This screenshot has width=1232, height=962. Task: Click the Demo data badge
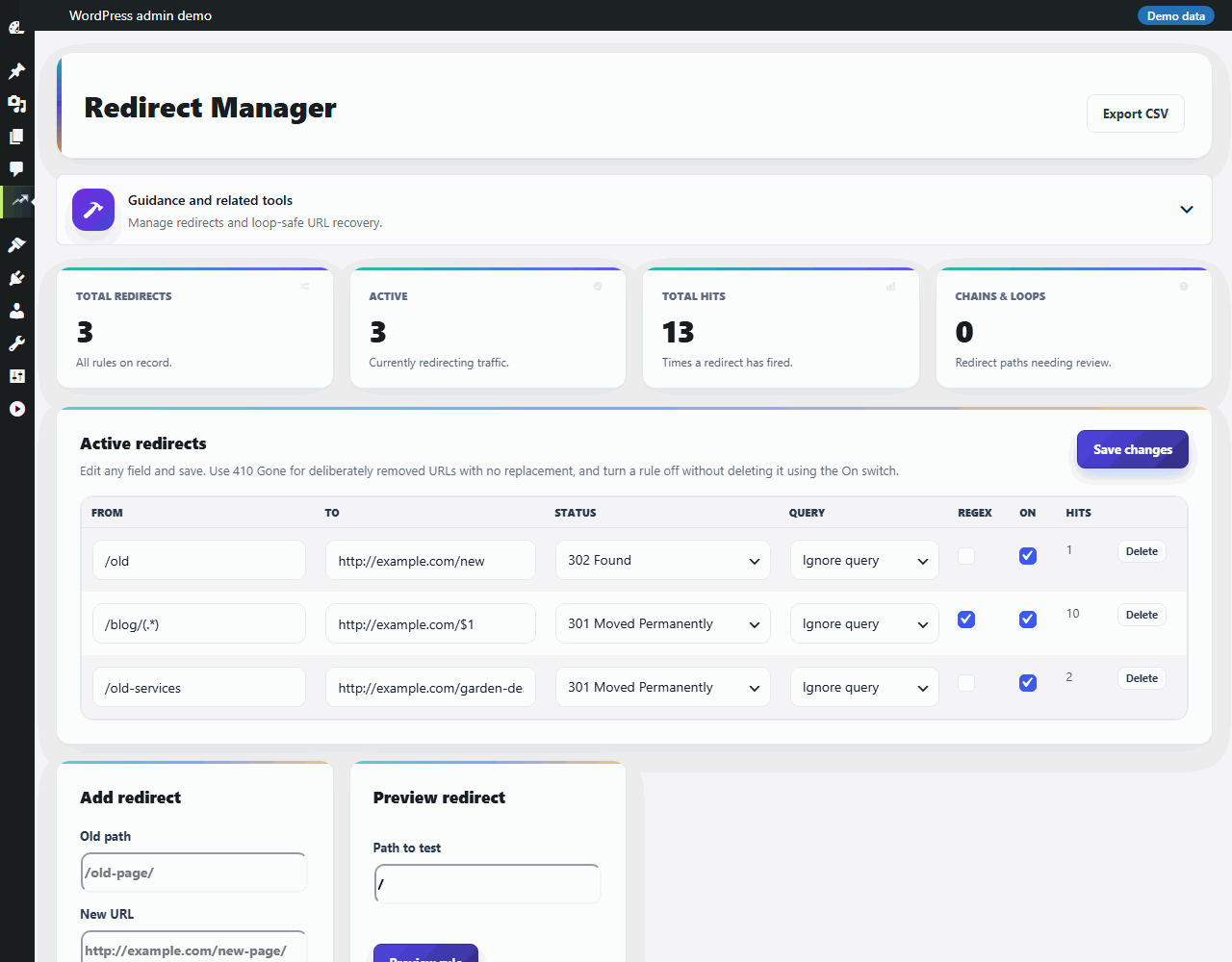(x=1176, y=15)
